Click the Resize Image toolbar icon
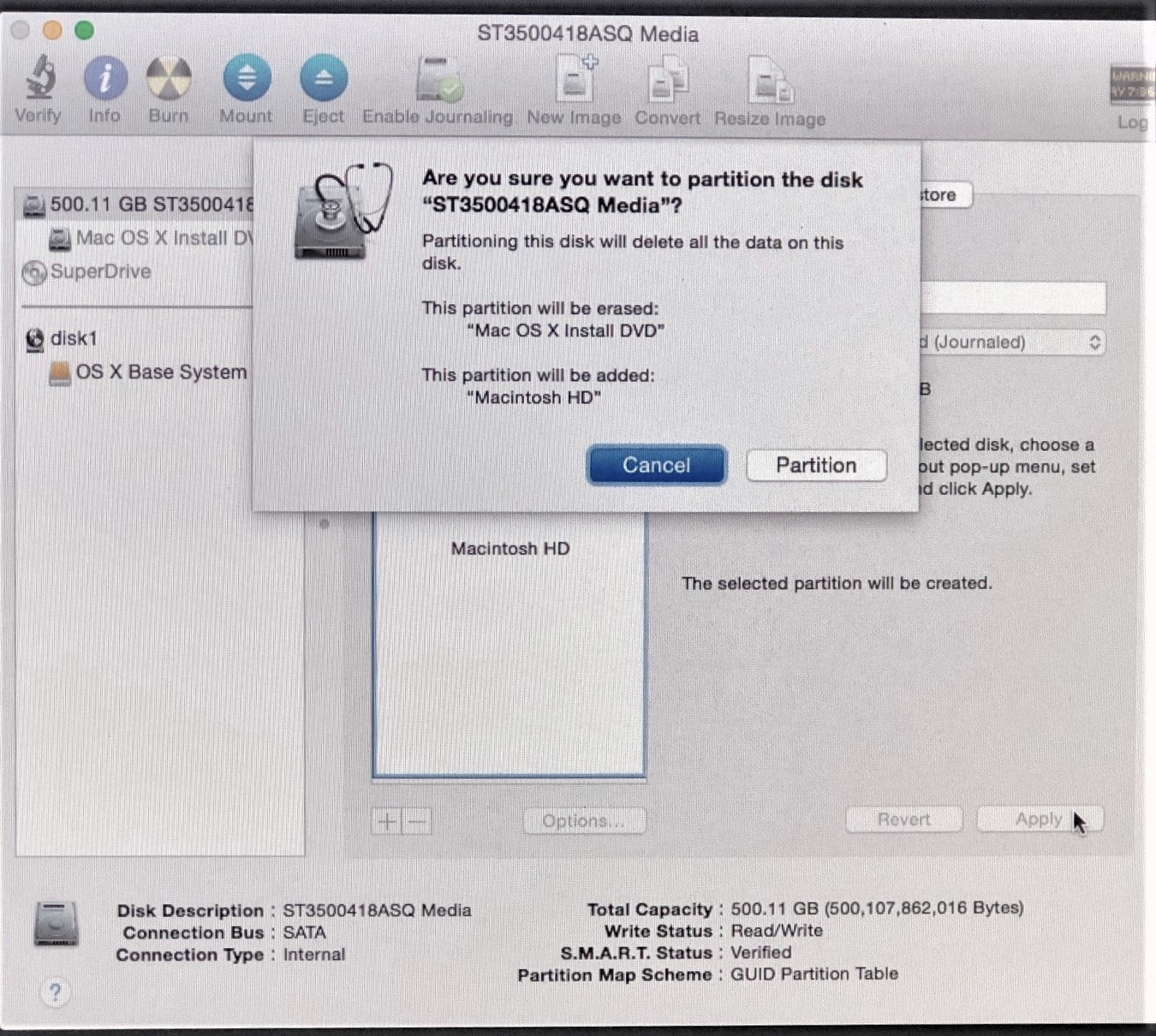 [x=770, y=81]
